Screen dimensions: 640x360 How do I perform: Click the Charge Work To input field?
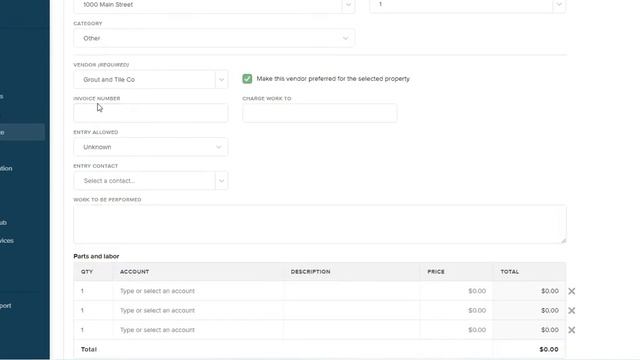coord(320,113)
